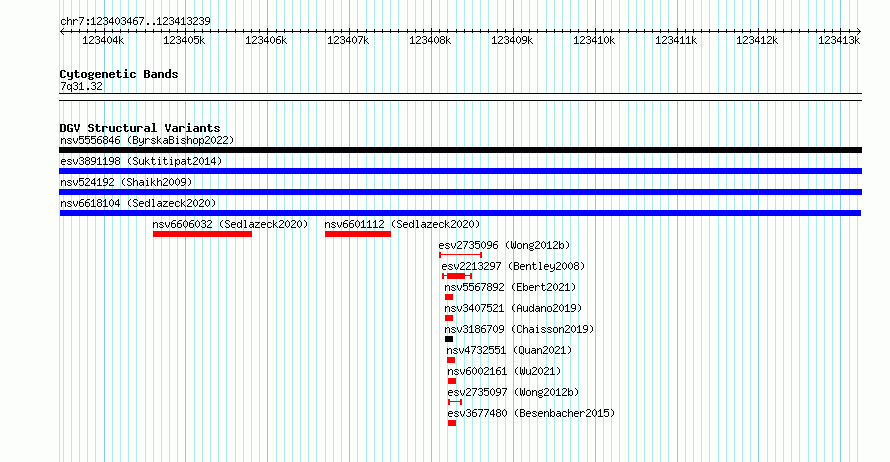890x462 pixels.
Task: Select the 7q31.32 band label
Action: (x=81, y=87)
